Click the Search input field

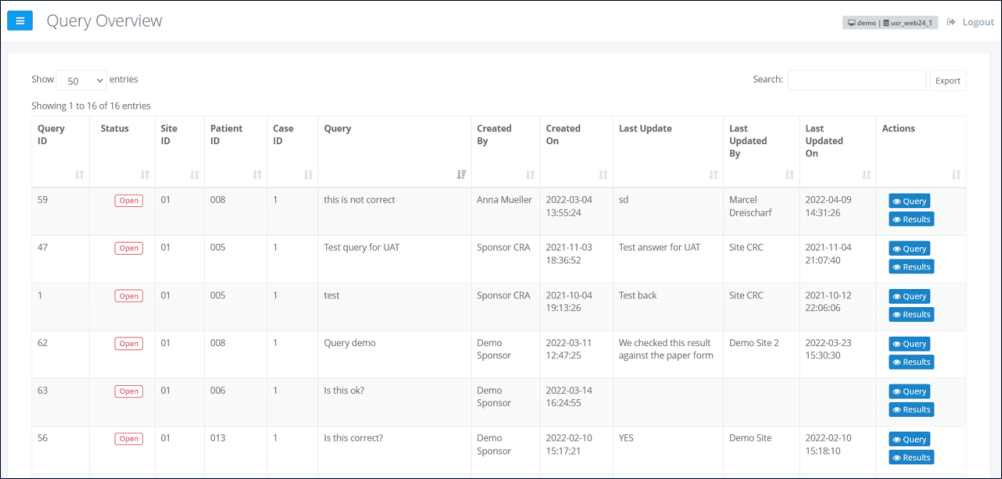(856, 80)
